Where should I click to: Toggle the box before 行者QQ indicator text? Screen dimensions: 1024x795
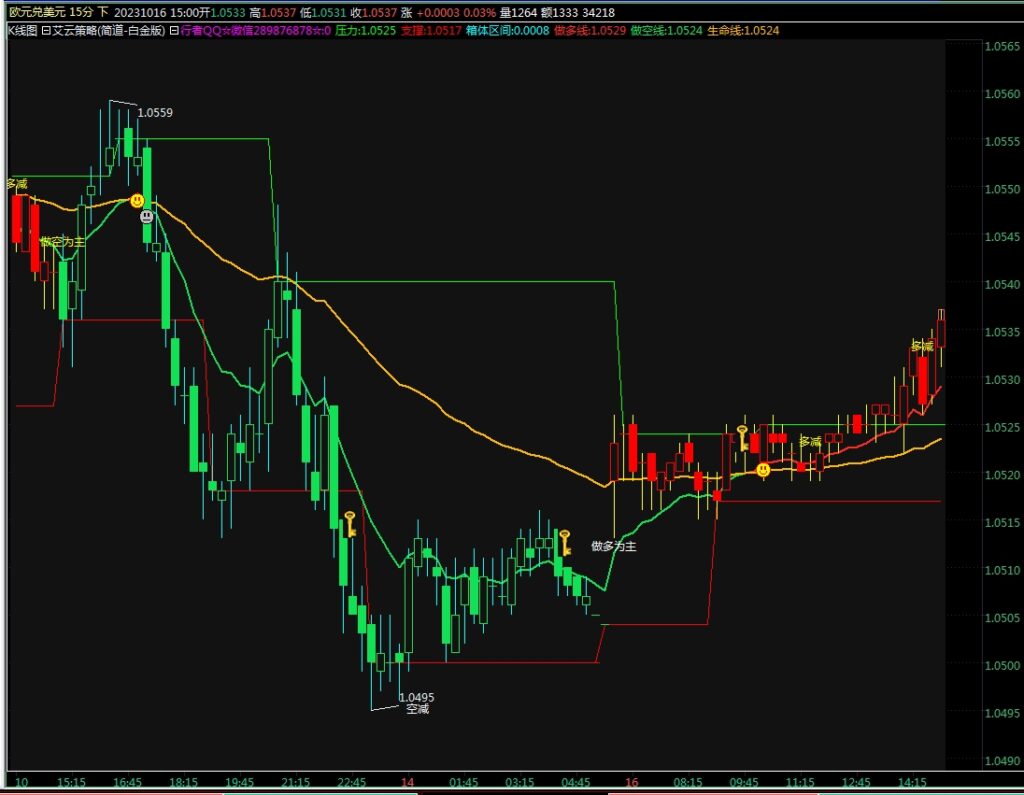pyautogui.click(x=173, y=31)
